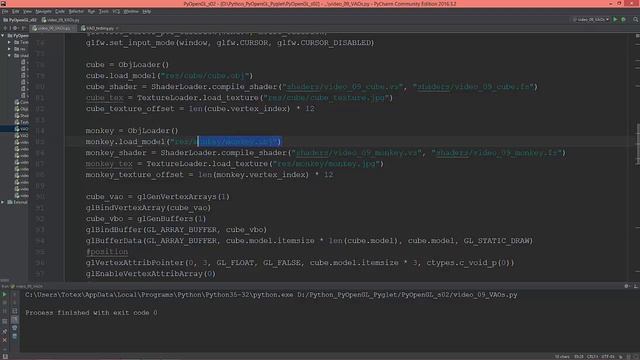The height and width of the screenshot is (360, 640).
Task: Rerun the program in the Run panel
Action: point(4,294)
